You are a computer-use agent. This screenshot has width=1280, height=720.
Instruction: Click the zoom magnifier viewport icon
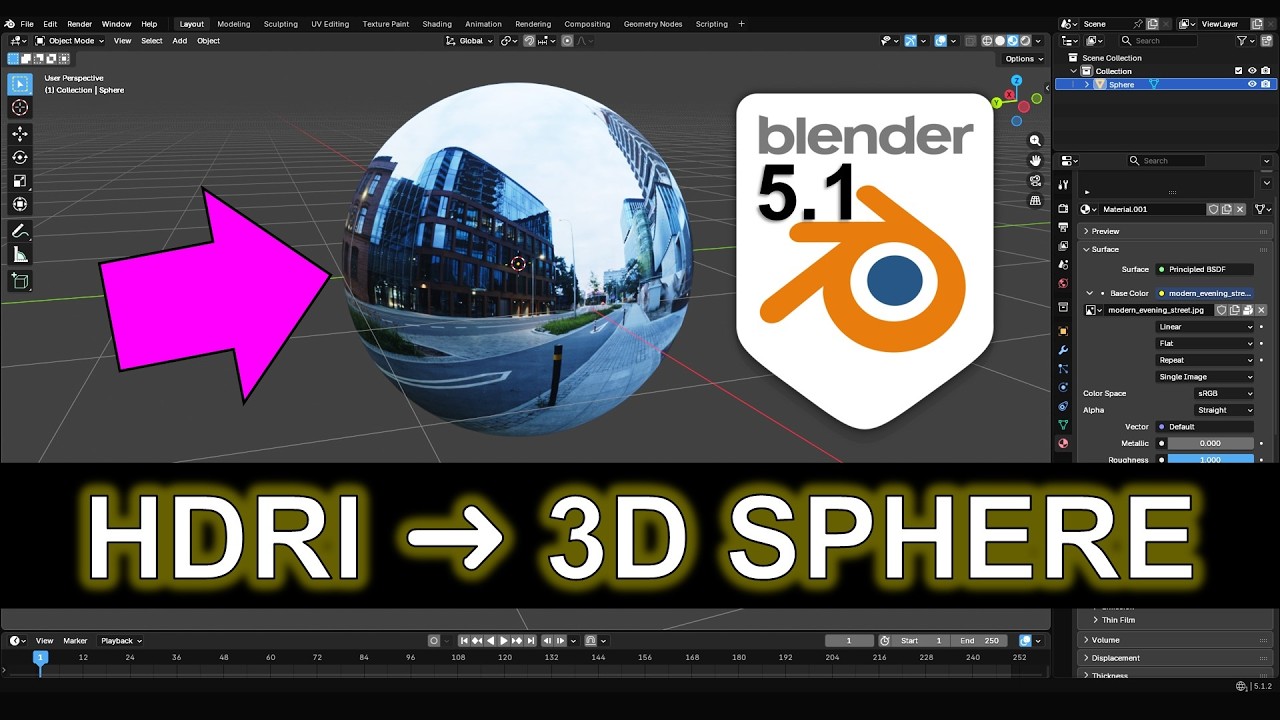tap(1035, 141)
